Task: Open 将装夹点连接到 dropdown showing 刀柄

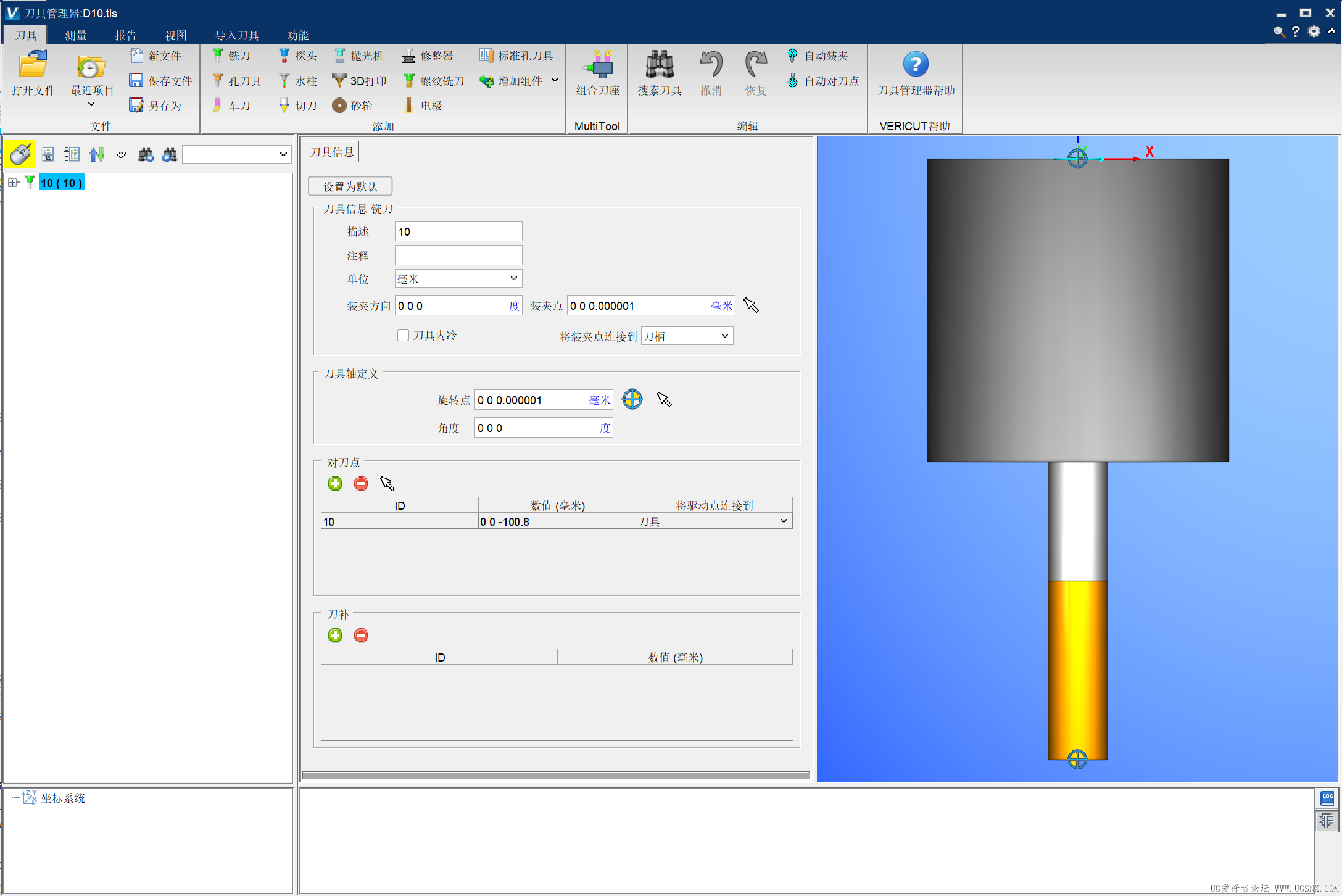Action: click(x=687, y=336)
